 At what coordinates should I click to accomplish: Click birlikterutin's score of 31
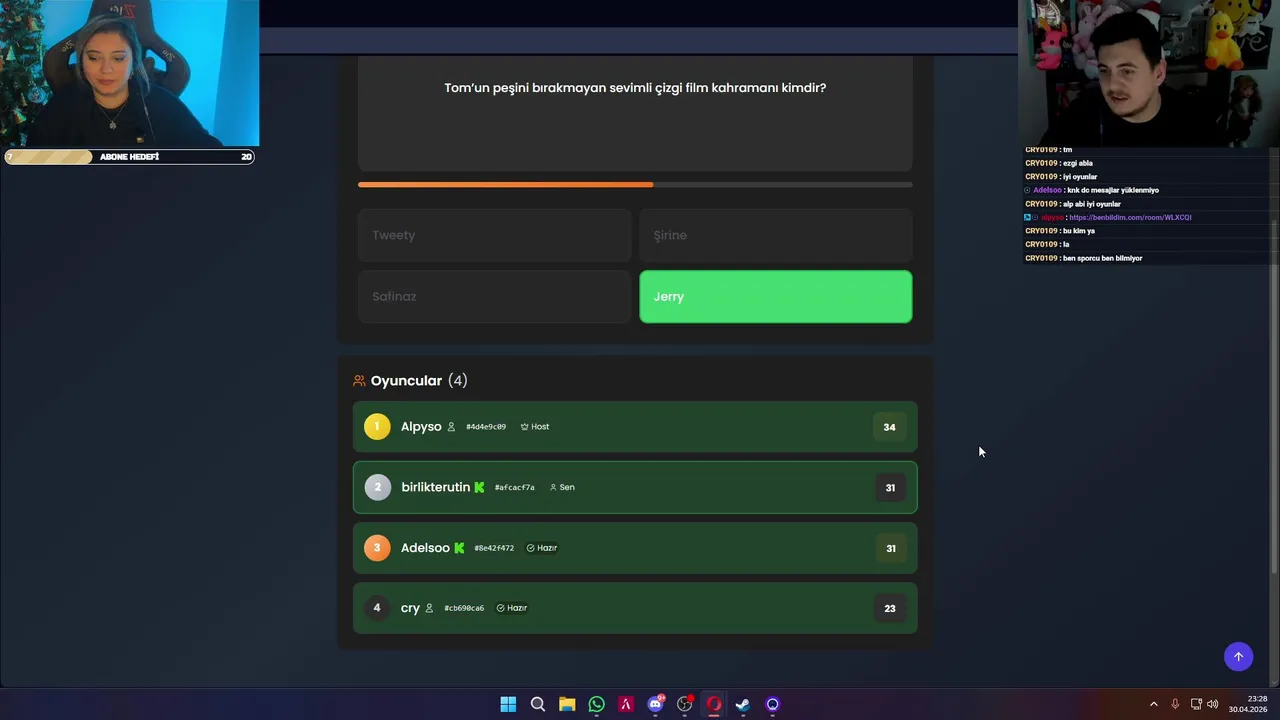(890, 488)
